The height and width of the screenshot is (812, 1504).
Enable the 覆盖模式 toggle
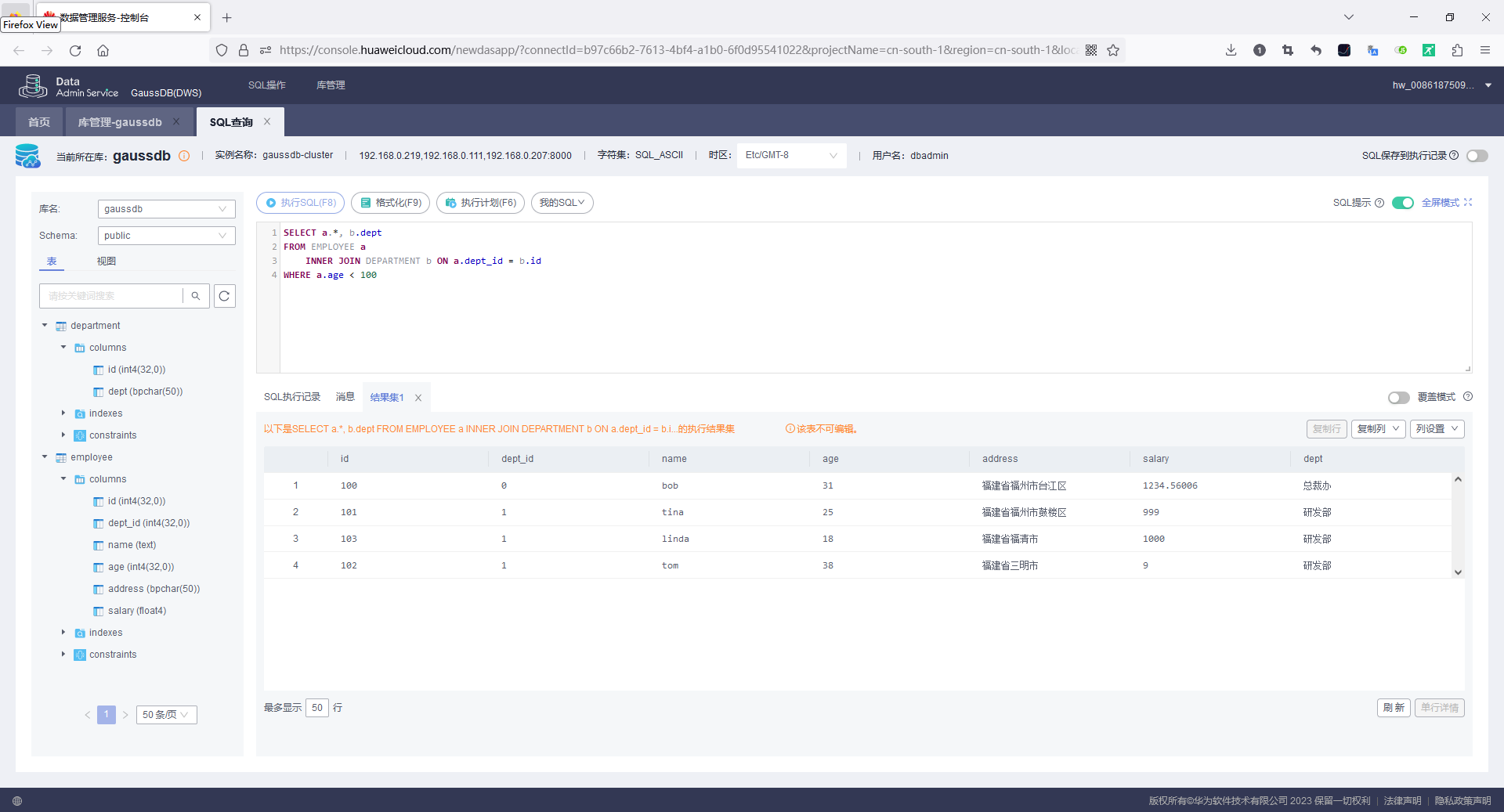(x=1399, y=398)
